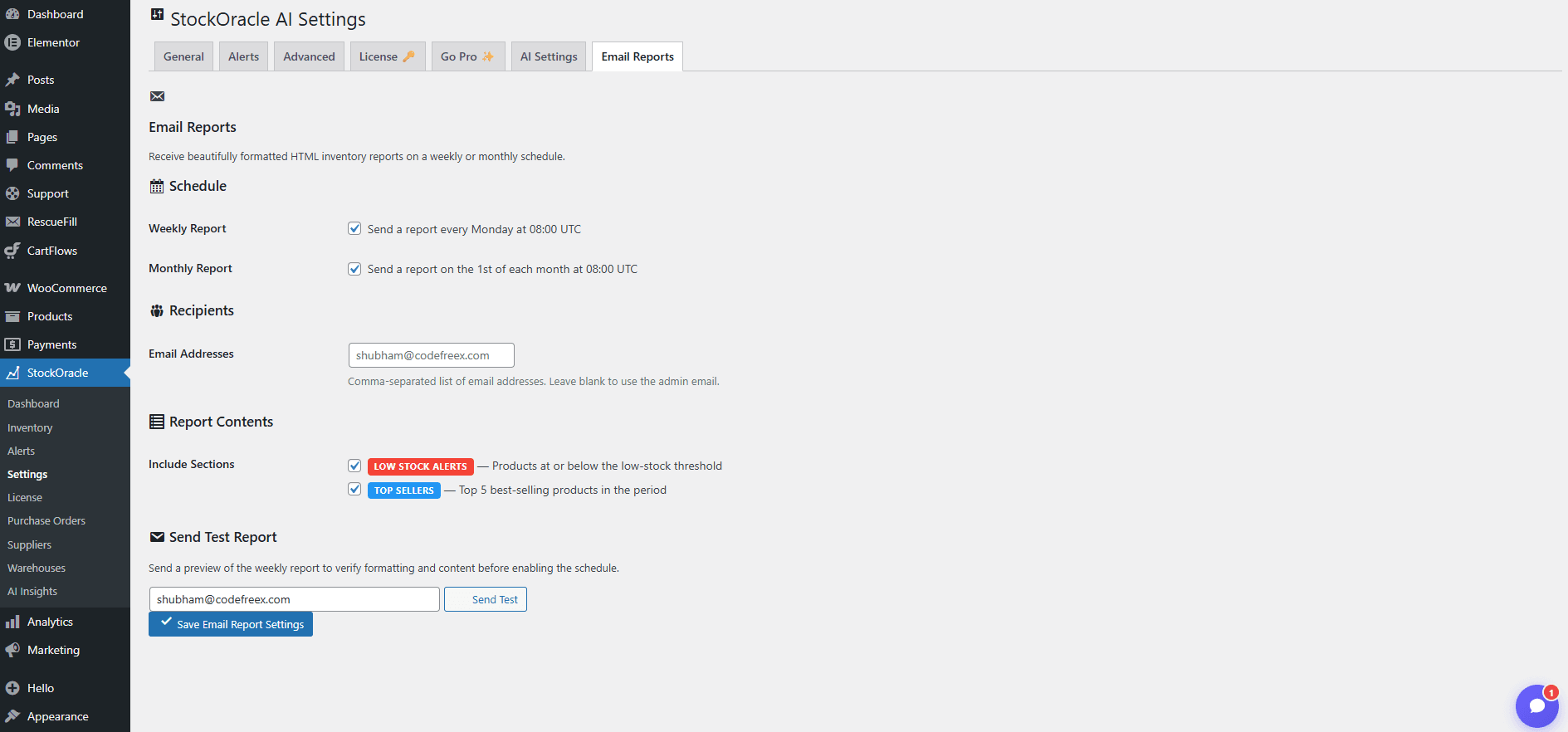Click the sparkle icon on Go Pro tab
This screenshot has height=732, width=1568.
[x=488, y=56]
